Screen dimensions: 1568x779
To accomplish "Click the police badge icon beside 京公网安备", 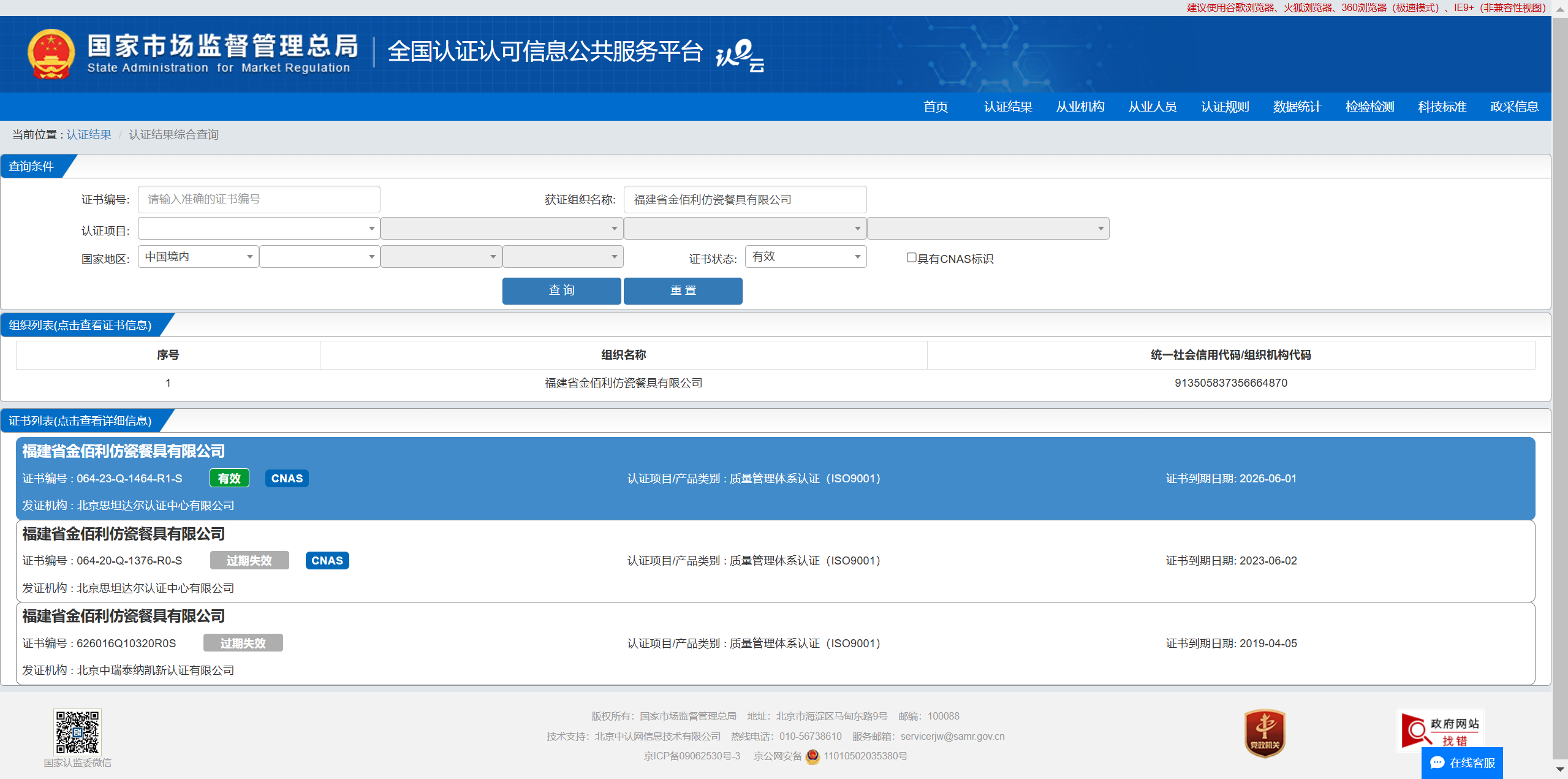I will pos(812,756).
